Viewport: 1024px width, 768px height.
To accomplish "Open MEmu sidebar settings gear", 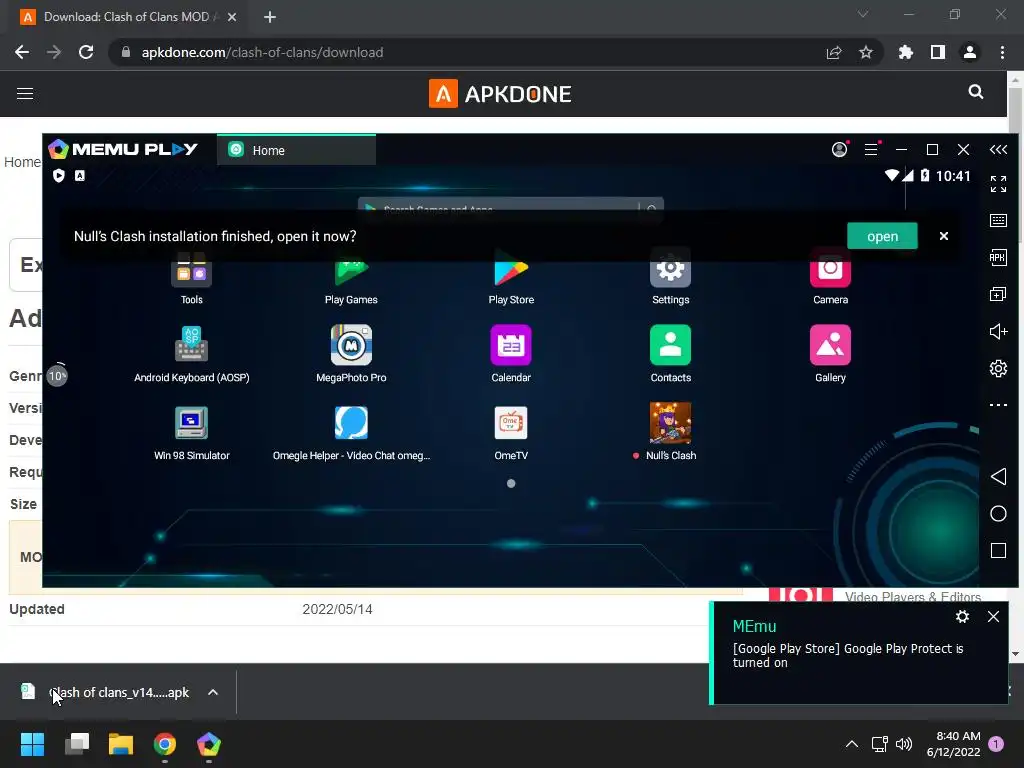I will pyautogui.click(x=998, y=368).
